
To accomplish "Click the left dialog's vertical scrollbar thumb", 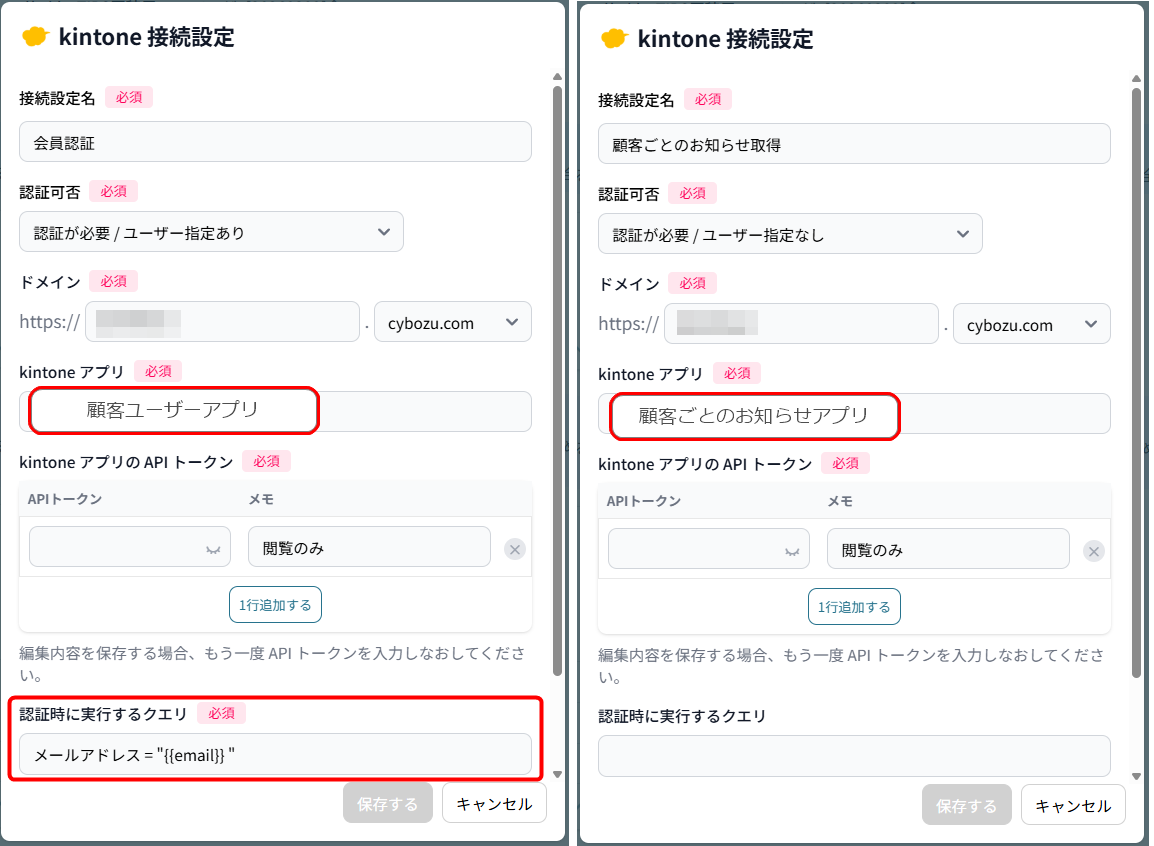I will point(557,381).
